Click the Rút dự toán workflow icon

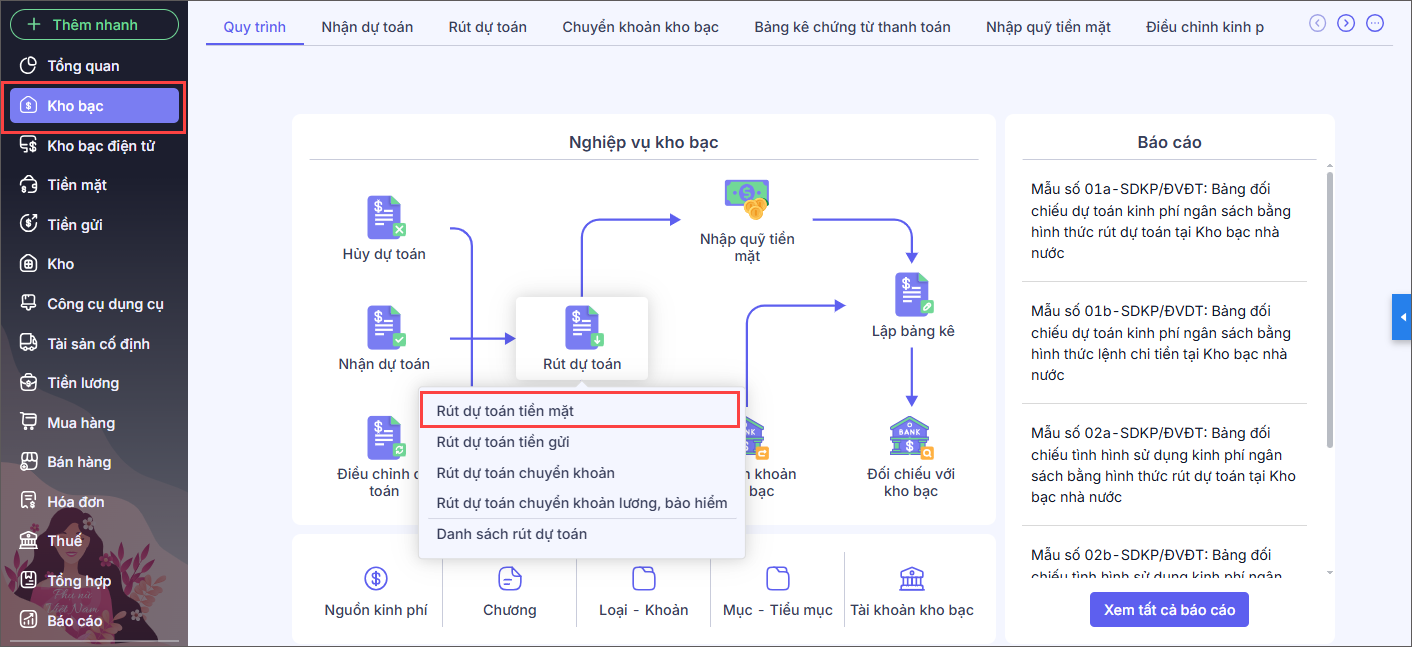[584, 328]
